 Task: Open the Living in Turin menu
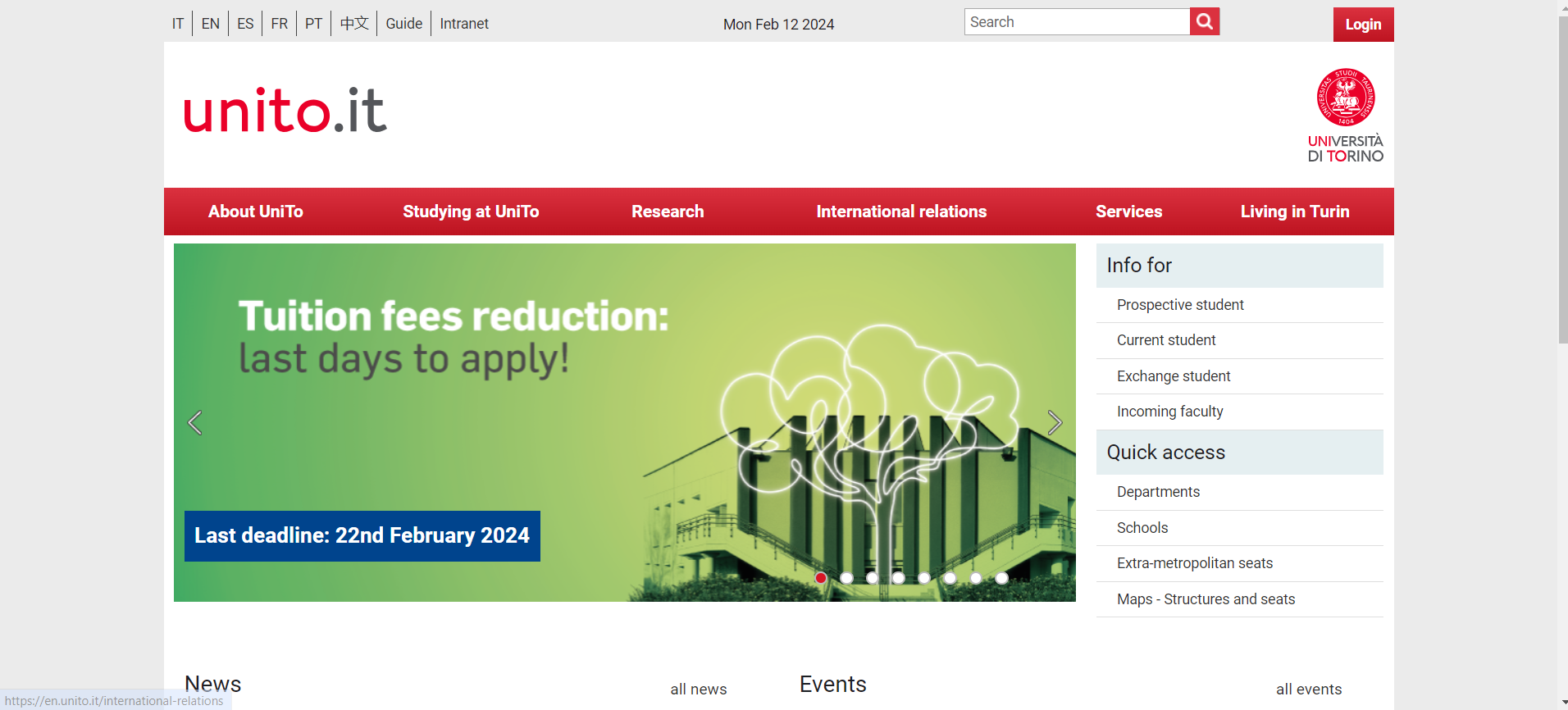[1295, 212]
